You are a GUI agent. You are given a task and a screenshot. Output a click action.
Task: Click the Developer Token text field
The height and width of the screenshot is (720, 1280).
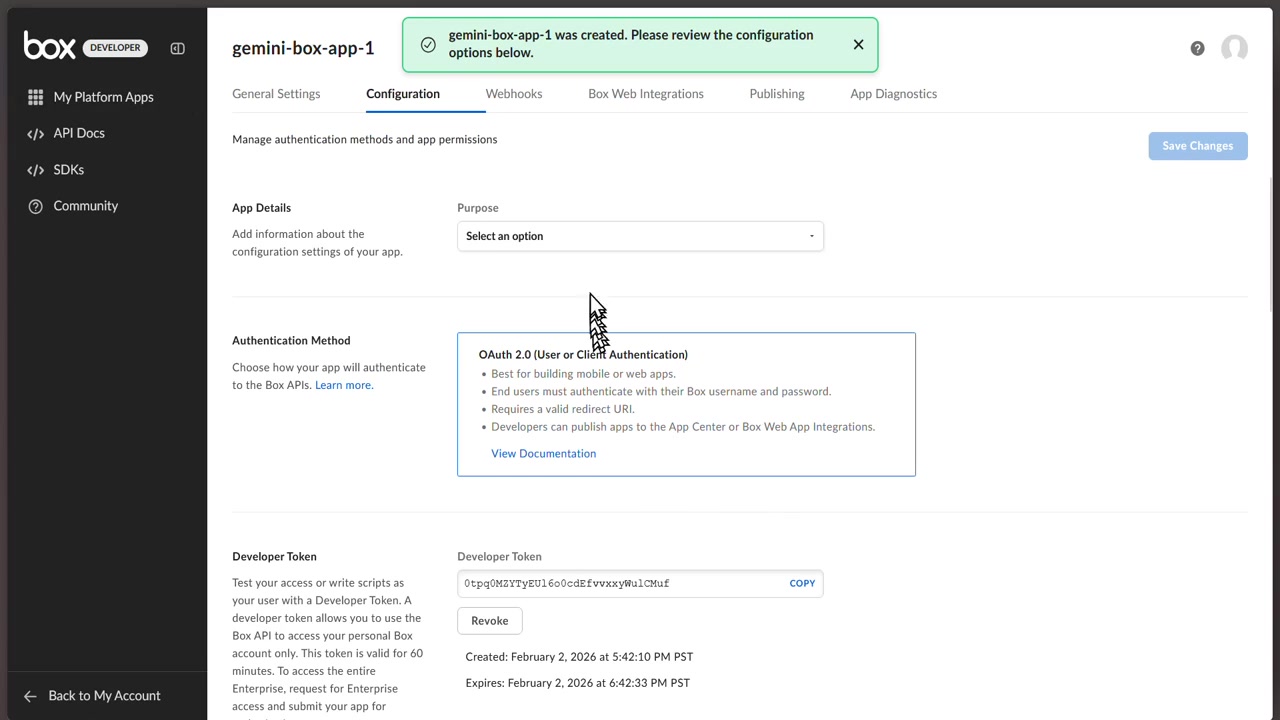tap(620, 583)
